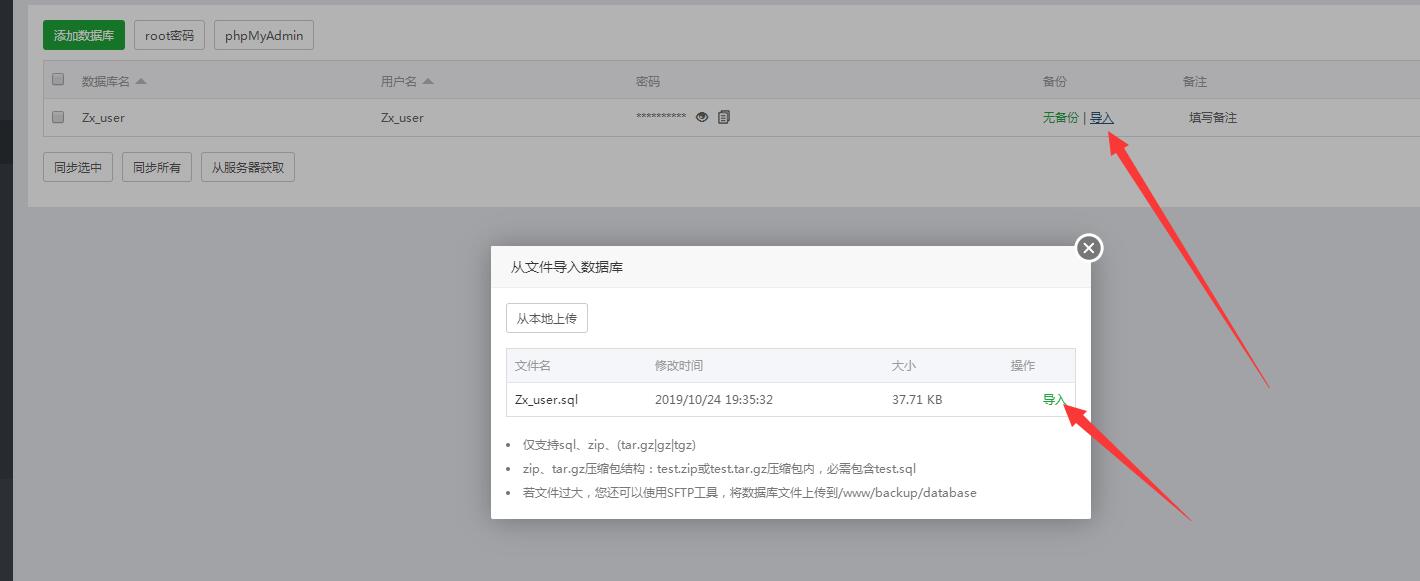Launch phpMyAdmin from the toolbar
The width and height of the screenshot is (1420, 581).
[x=264, y=36]
